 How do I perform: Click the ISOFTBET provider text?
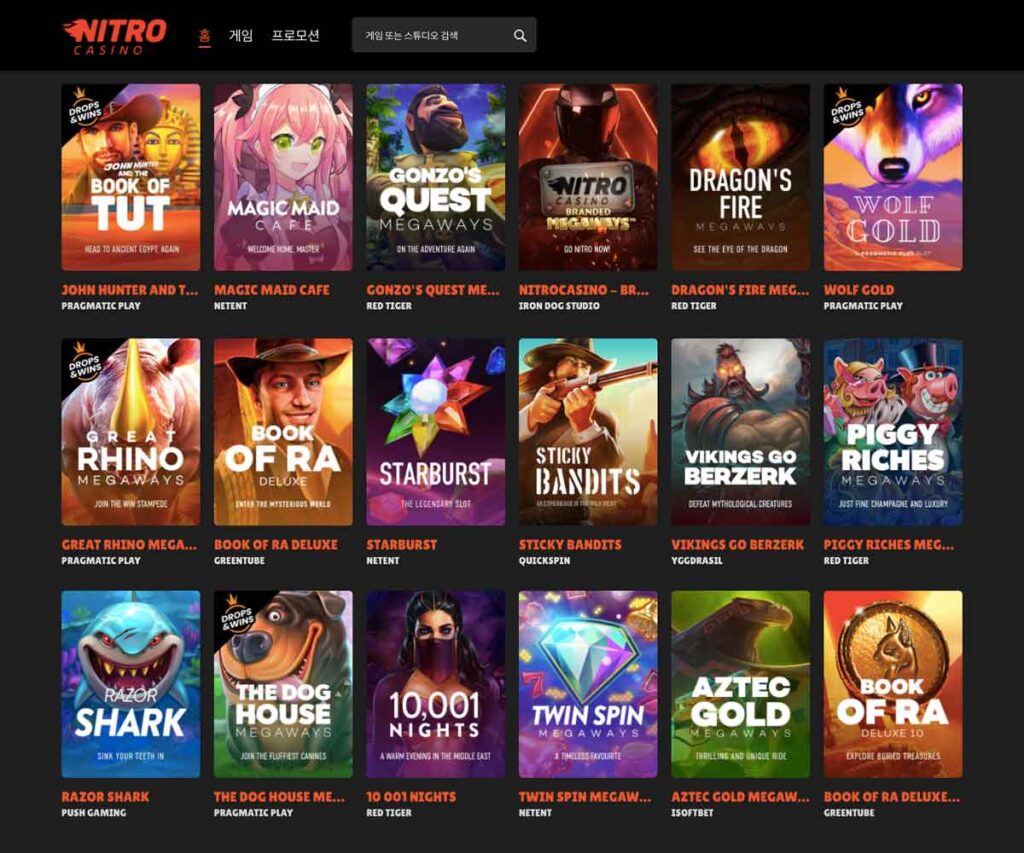692,813
